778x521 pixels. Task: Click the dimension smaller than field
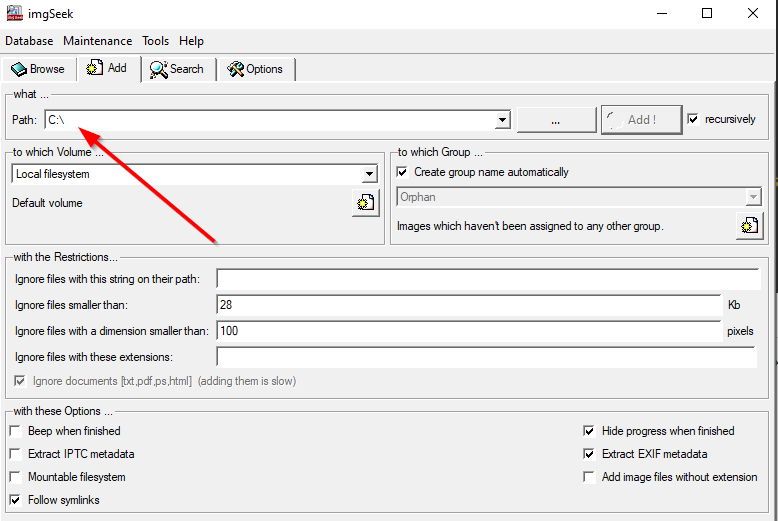tap(469, 331)
